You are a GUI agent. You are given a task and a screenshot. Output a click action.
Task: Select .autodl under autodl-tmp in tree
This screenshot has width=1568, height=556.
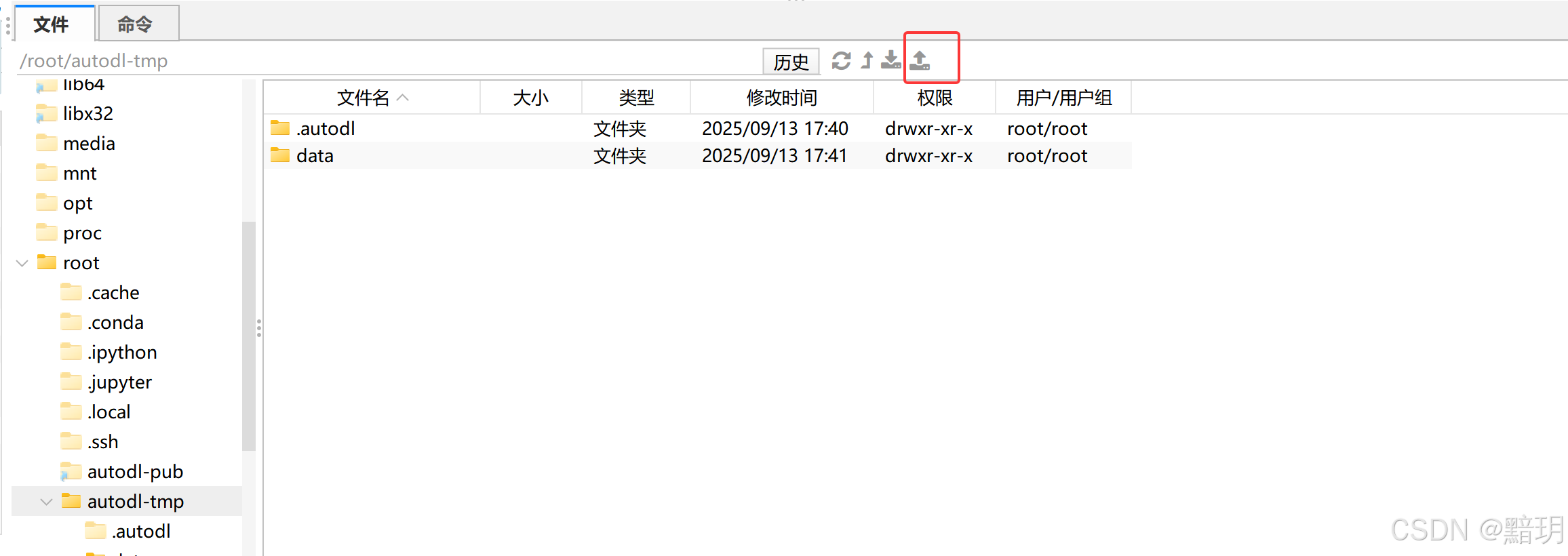pos(141,531)
